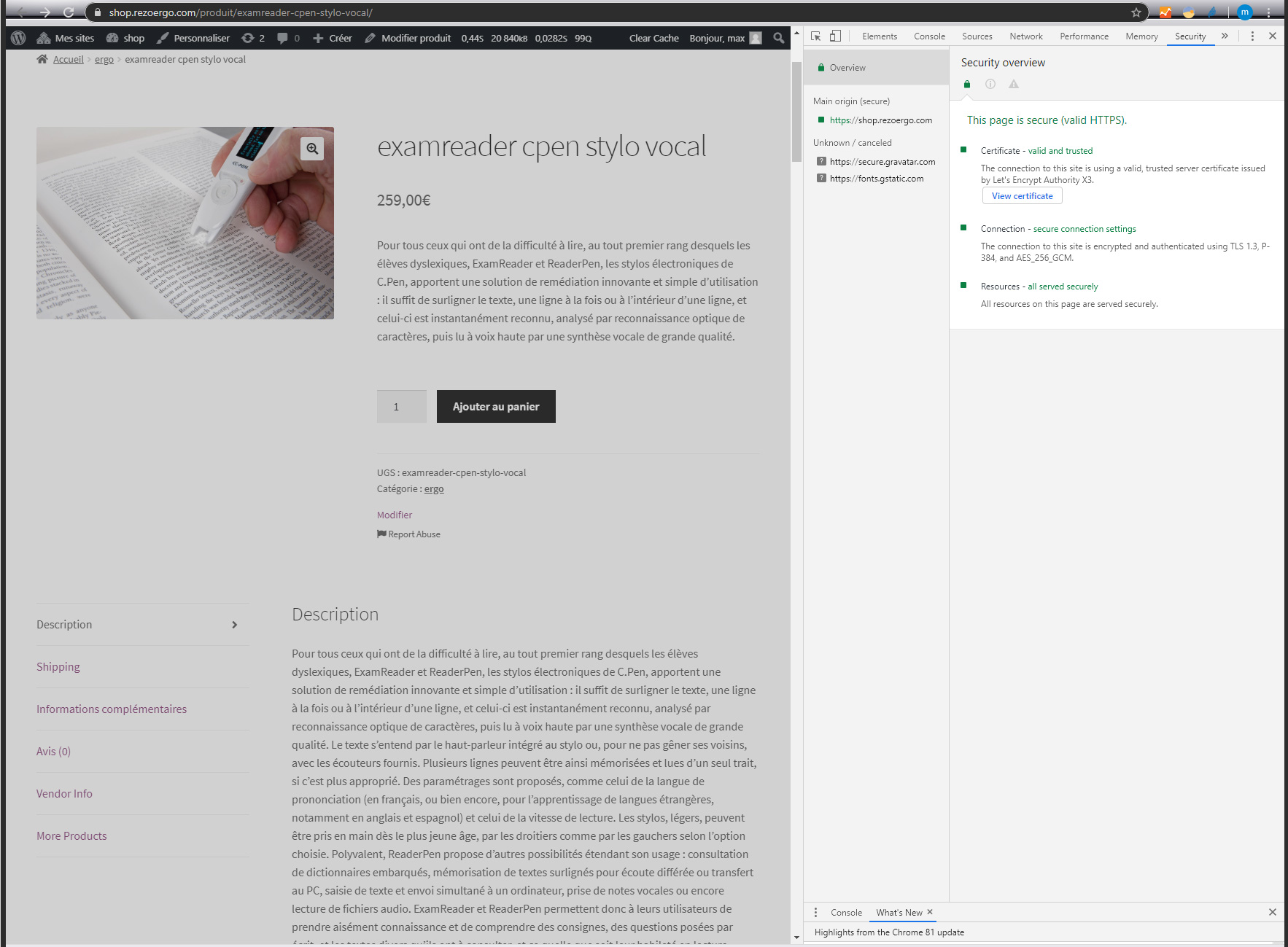Click the 'ergo' category link
Screen dimensions: 1288x947
(434, 488)
